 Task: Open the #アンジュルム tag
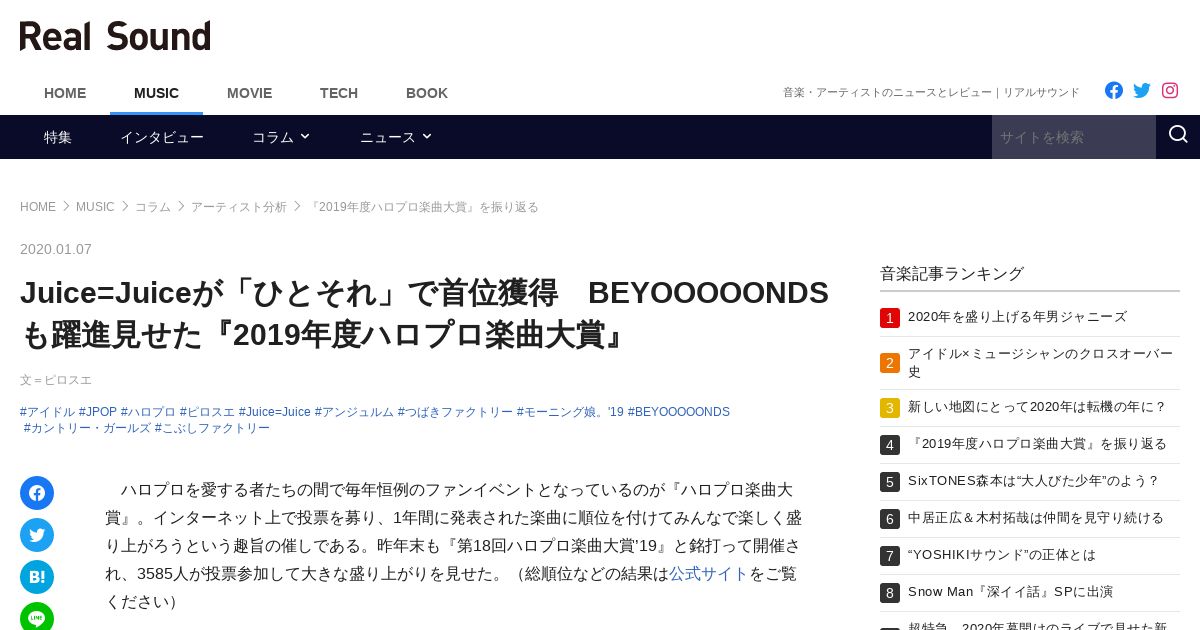pyautogui.click(x=354, y=412)
